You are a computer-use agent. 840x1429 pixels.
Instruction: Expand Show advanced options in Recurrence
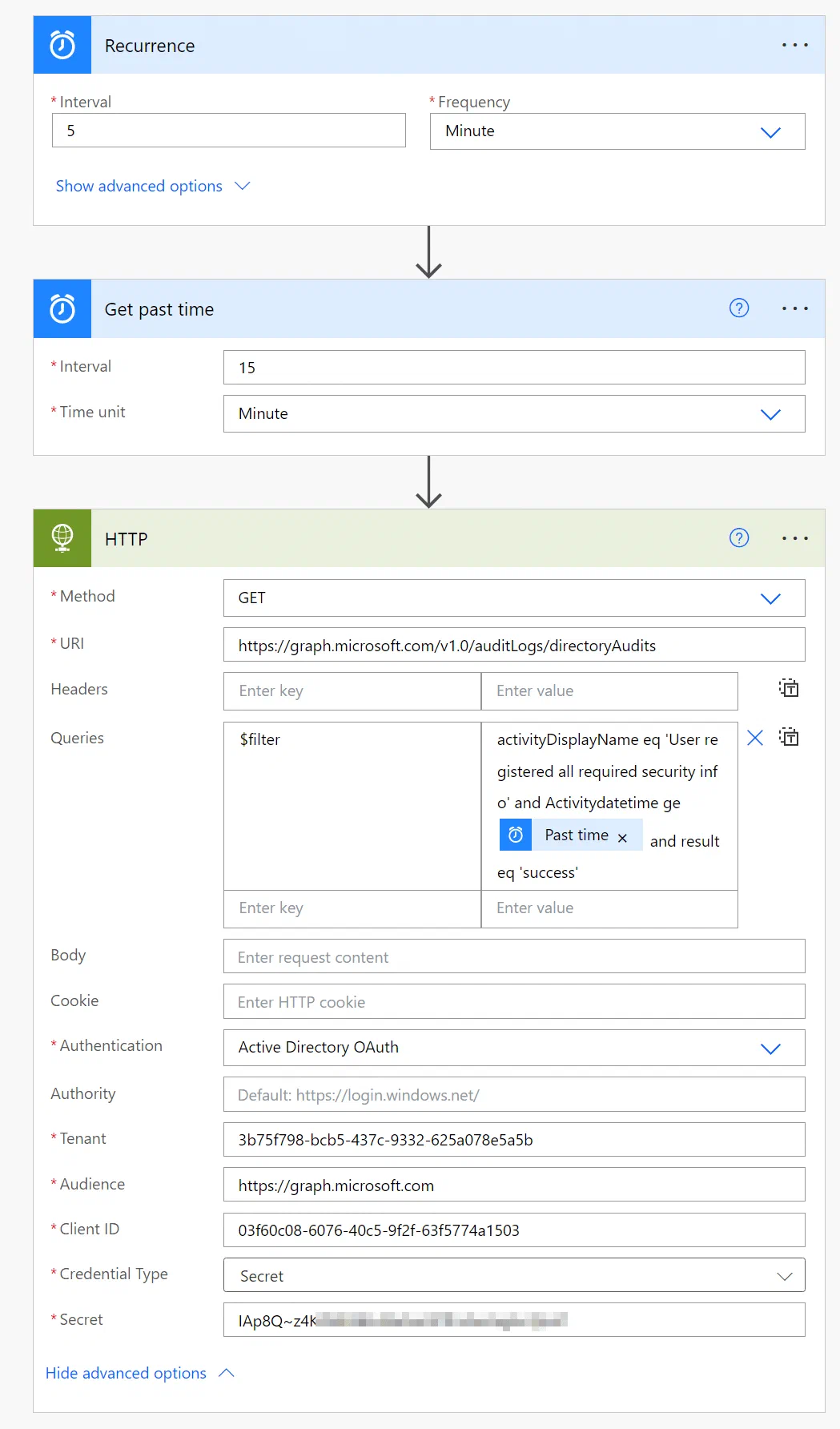[153, 186]
